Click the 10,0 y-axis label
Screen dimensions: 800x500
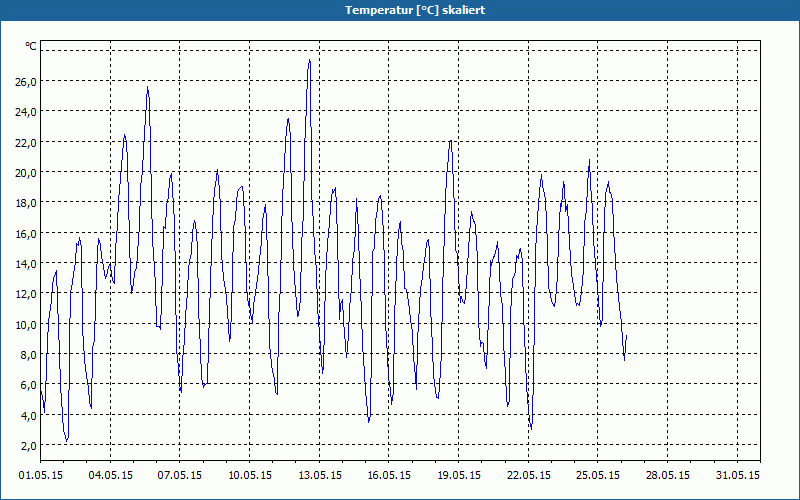26,324
